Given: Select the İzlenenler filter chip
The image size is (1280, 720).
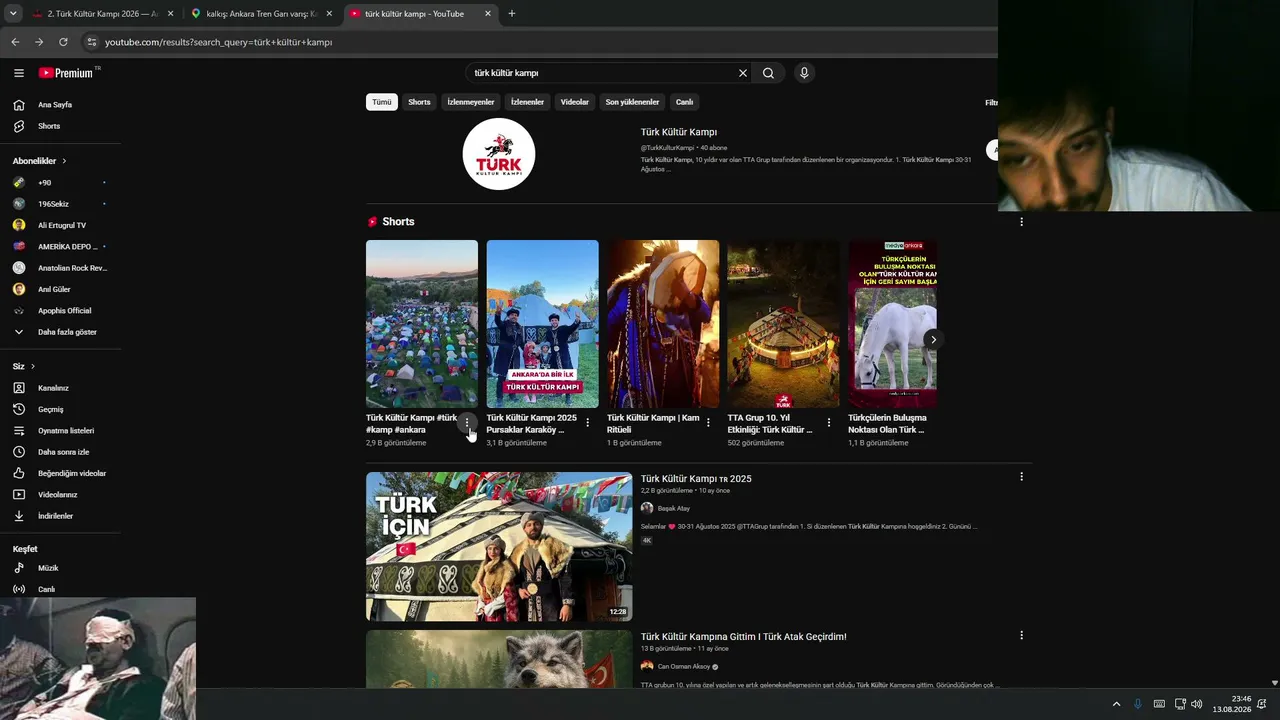Looking at the screenshot, I should pyautogui.click(x=528, y=102).
